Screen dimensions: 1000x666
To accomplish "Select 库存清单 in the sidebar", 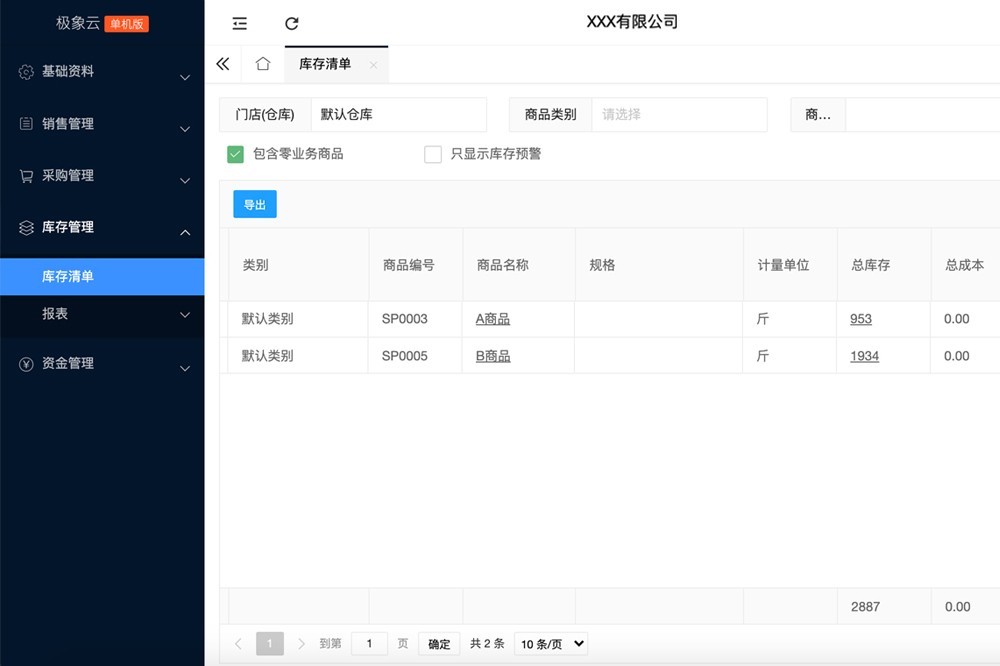I will (100, 275).
